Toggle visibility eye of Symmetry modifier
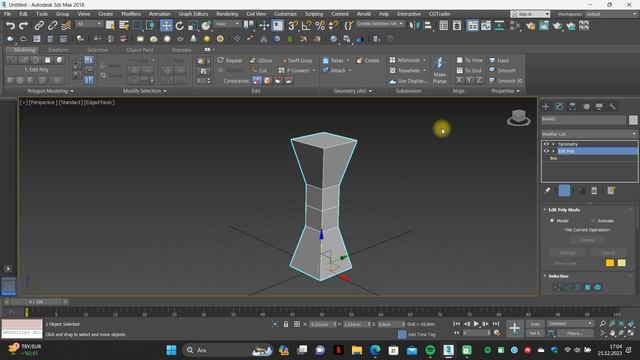The height and width of the screenshot is (360, 640). [546, 144]
